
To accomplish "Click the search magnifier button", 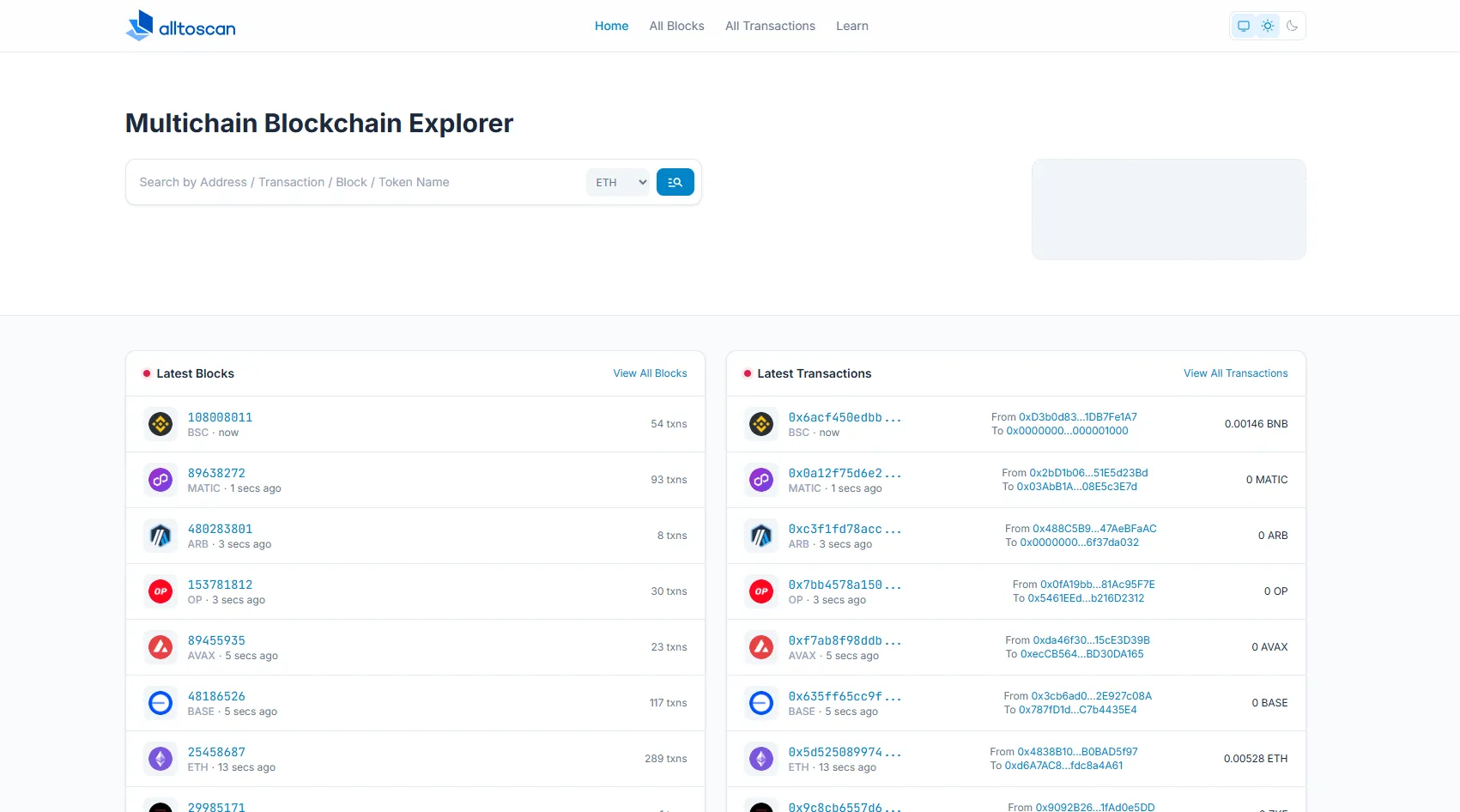I will [x=675, y=182].
